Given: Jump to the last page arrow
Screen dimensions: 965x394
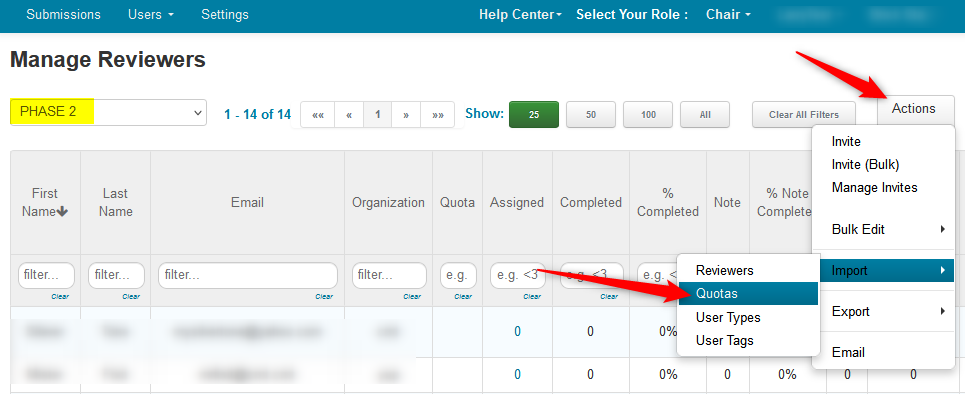Looking at the screenshot, I should [438, 115].
